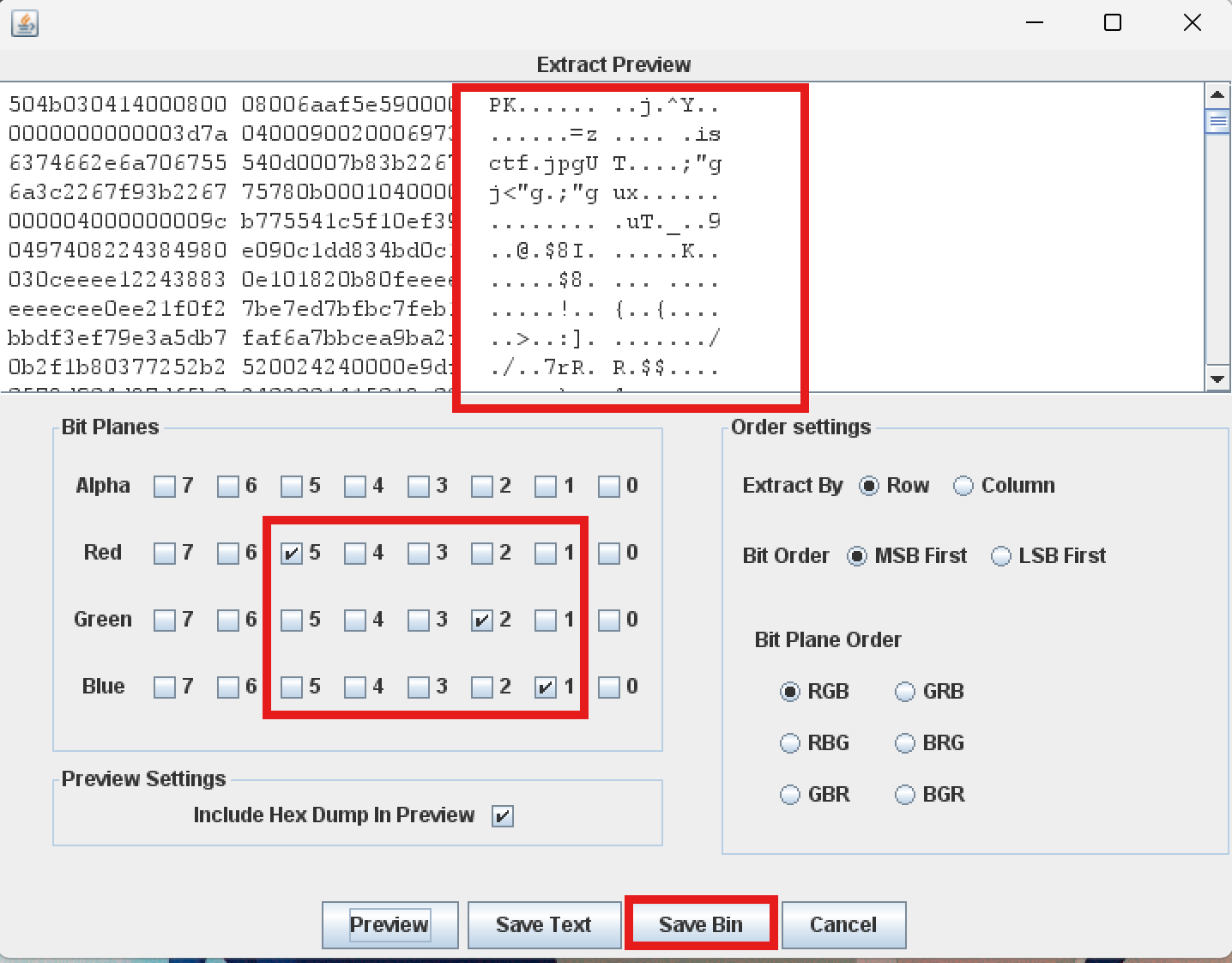Click the Preview button
The width and height of the screenshot is (1232, 963).
pos(390,924)
